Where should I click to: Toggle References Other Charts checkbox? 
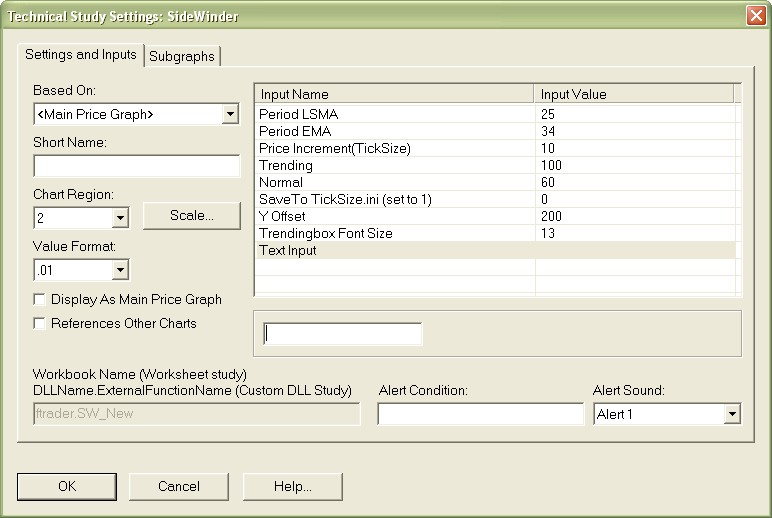coord(40,323)
